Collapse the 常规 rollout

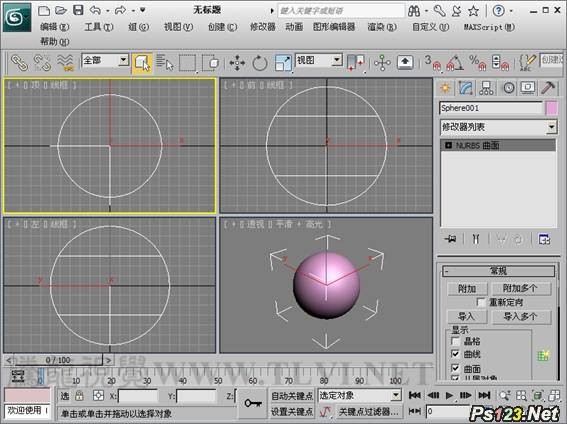498,271
